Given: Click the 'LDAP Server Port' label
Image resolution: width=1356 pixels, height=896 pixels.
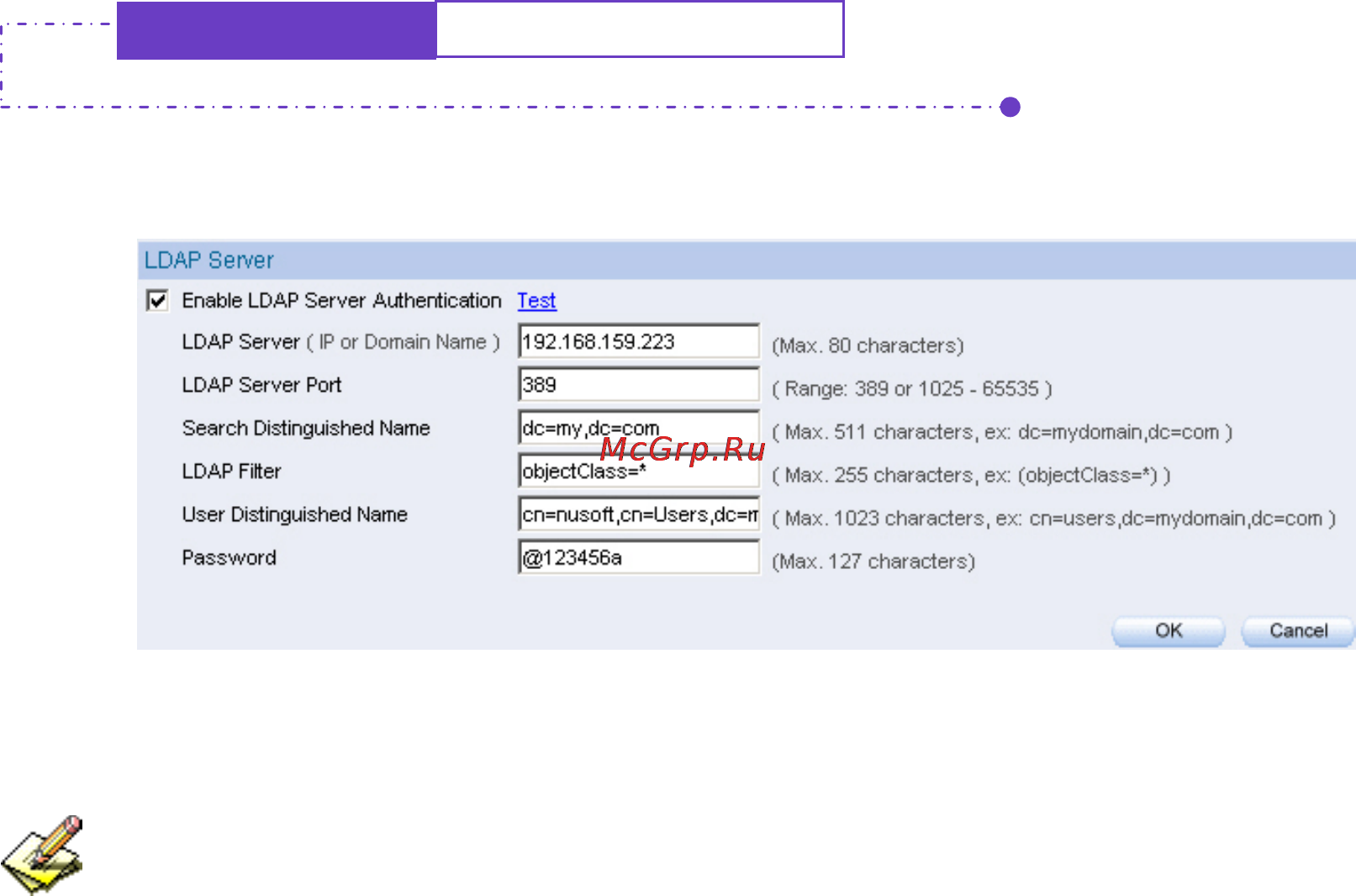Looking at the screenshot, I should point(261,385).
